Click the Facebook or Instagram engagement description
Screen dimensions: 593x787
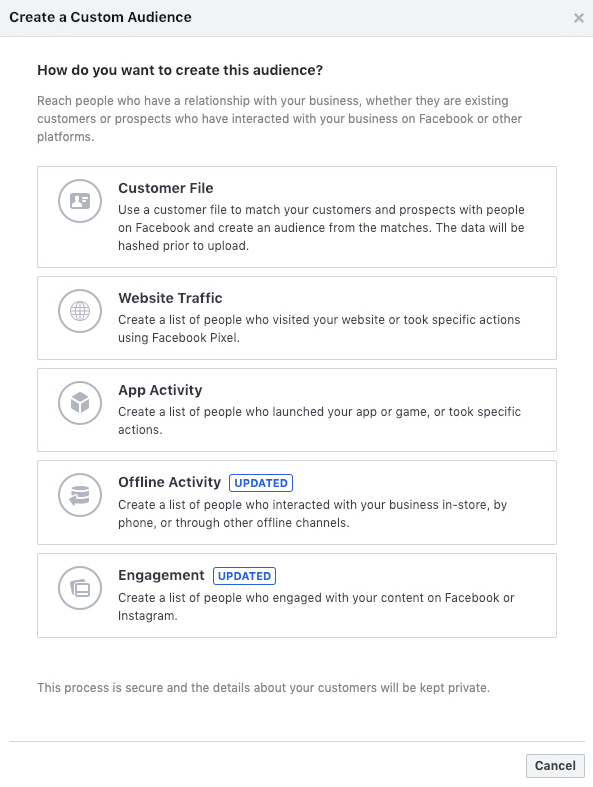pyautogui.click(x=316, y=606)
